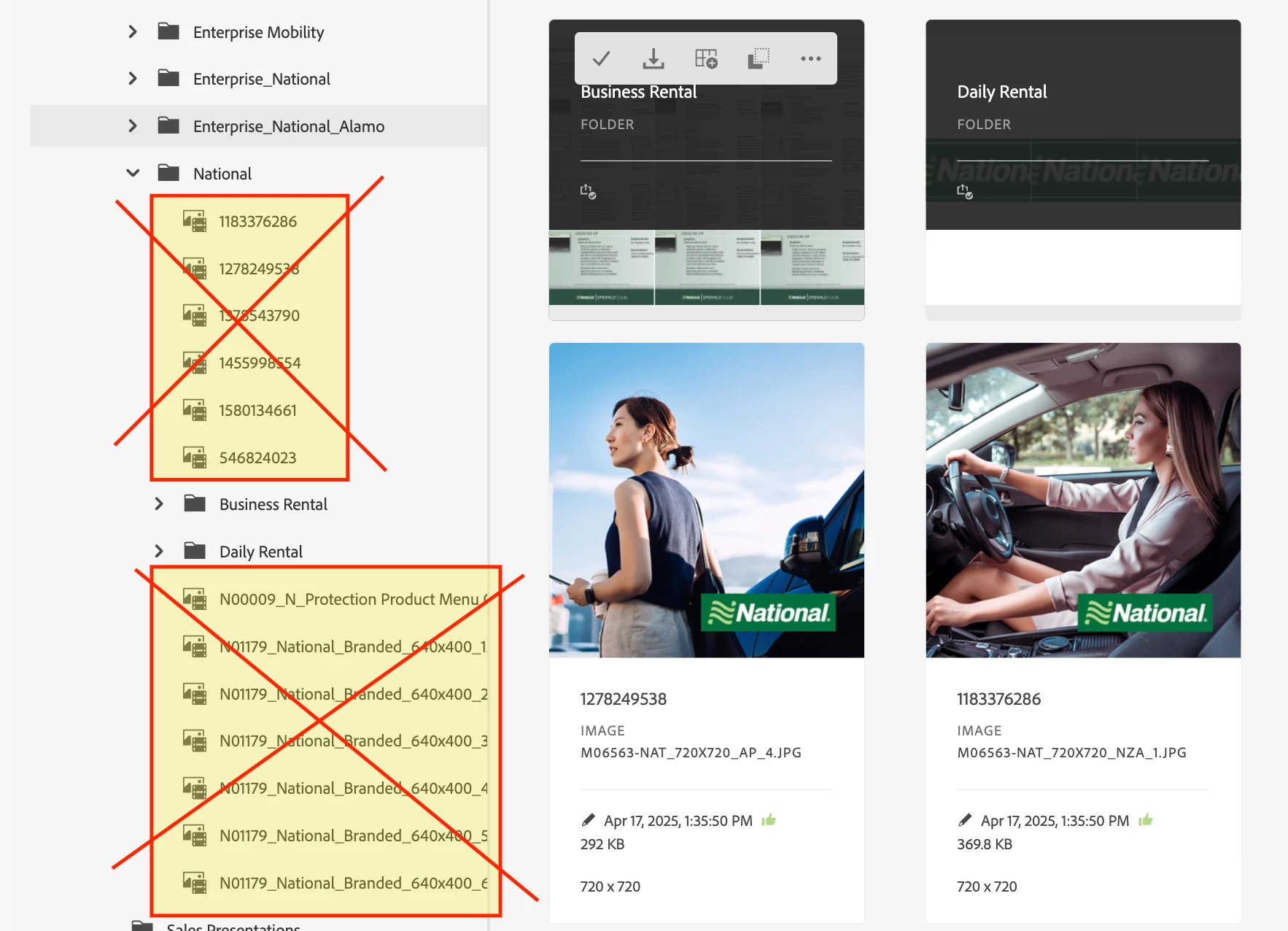Open asset 1183376286 in the tree

[258, 221]
